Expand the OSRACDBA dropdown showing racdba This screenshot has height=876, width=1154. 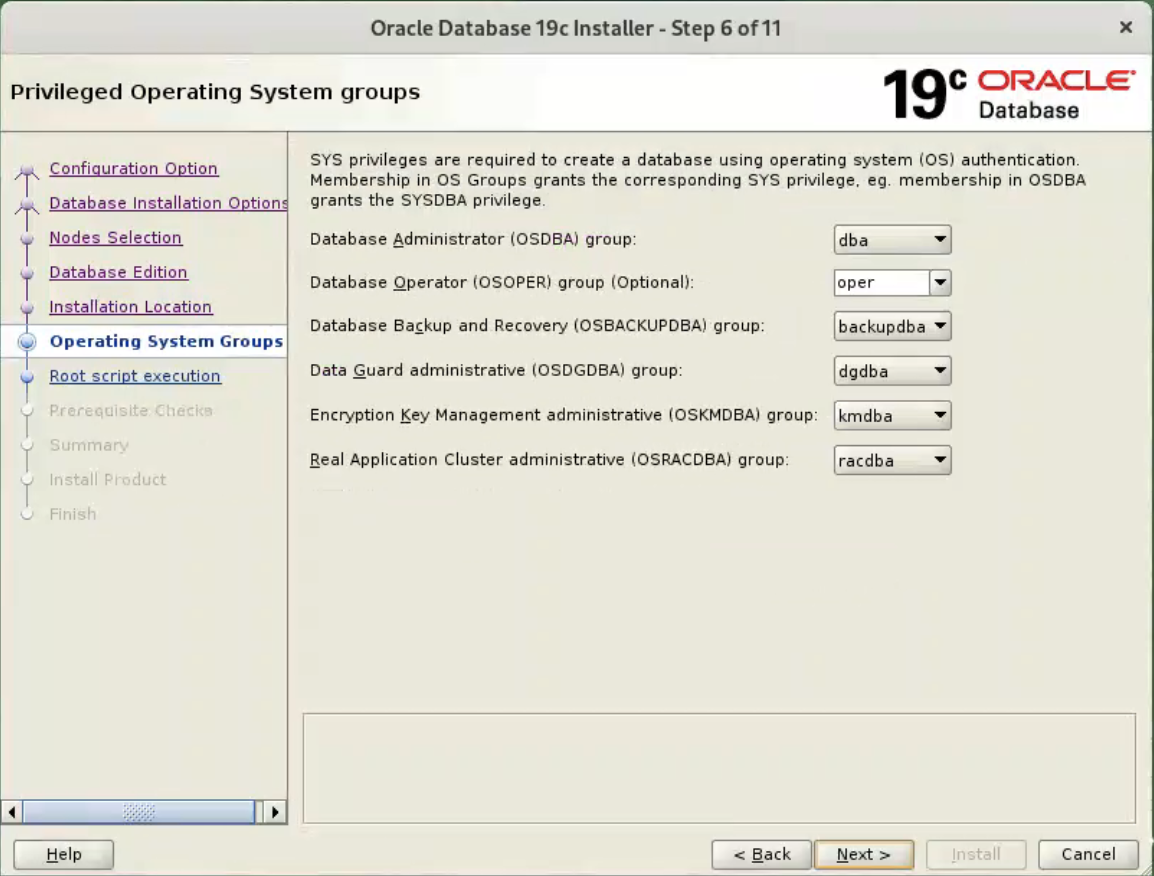(892, 460)
